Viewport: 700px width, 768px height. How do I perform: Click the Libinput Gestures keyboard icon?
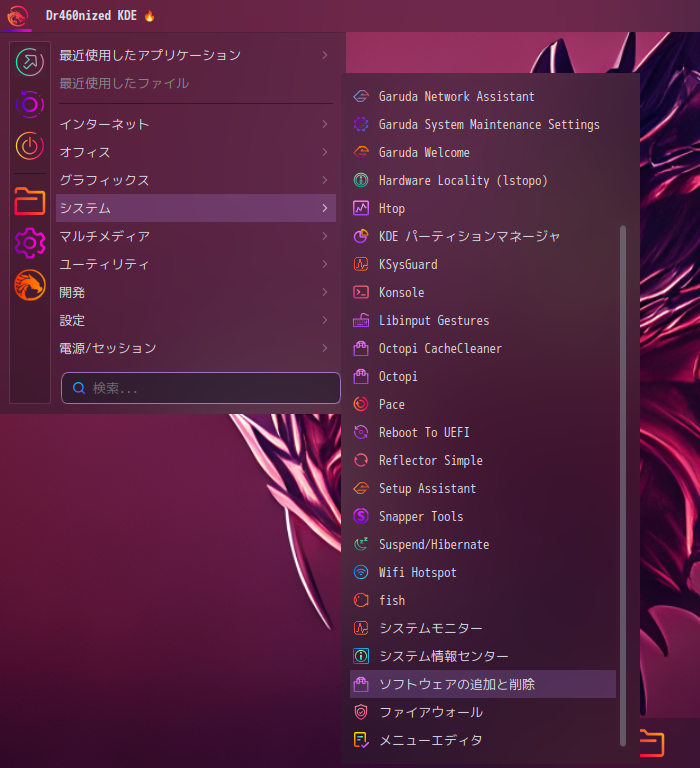click(x=361, y=320)
